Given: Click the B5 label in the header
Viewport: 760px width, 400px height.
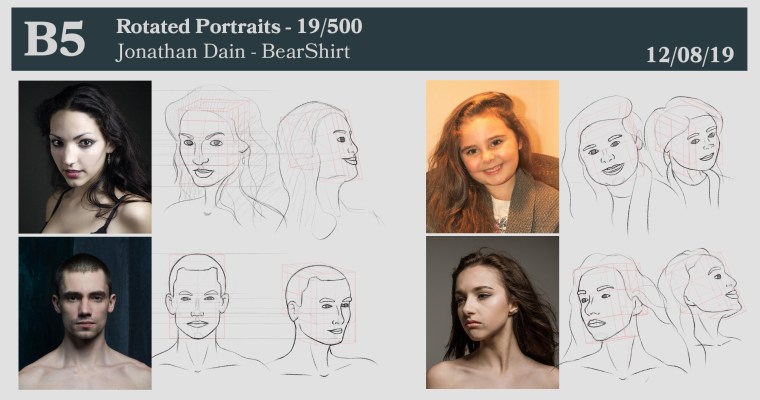Looking at the screenshot, I should [x=54, y=38].
